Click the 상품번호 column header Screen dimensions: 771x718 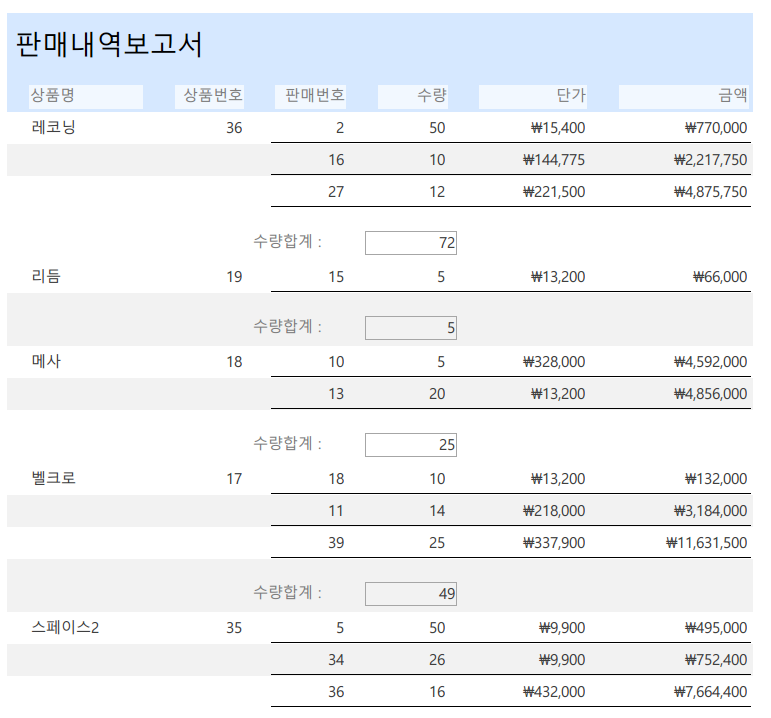[209, 96]
